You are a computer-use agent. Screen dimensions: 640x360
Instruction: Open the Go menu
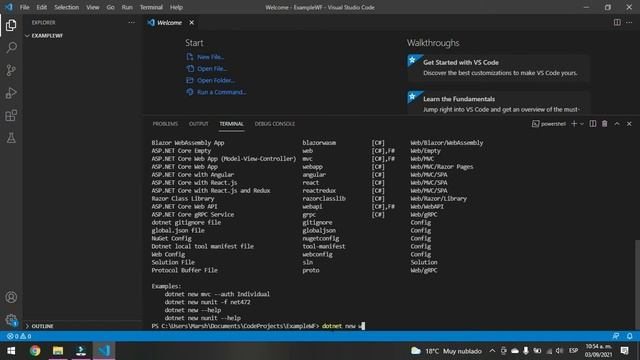point(110,7)
